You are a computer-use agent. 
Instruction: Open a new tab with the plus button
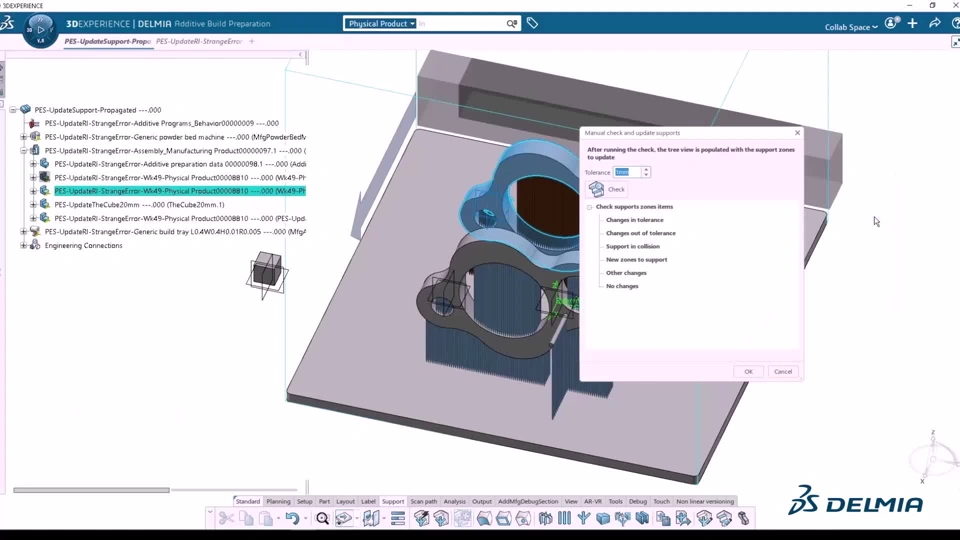click(252, 42)
